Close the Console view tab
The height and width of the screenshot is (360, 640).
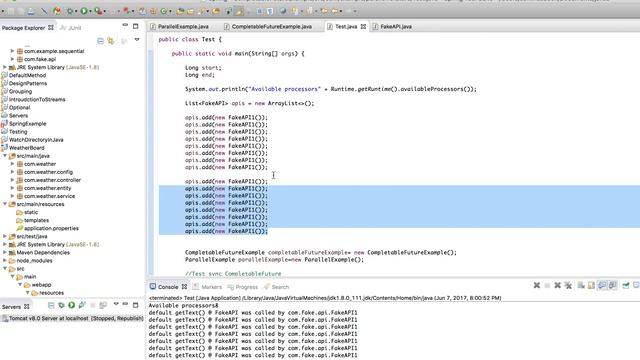click(184, 287)
